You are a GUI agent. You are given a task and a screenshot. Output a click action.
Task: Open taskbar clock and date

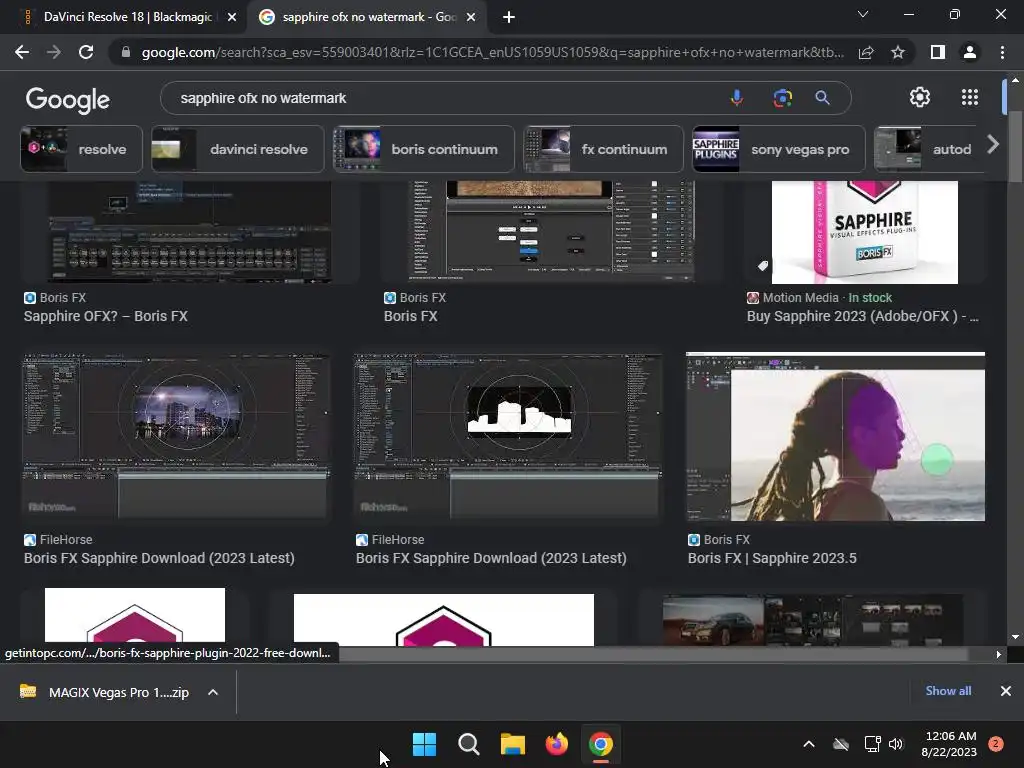tap(949, 744)
